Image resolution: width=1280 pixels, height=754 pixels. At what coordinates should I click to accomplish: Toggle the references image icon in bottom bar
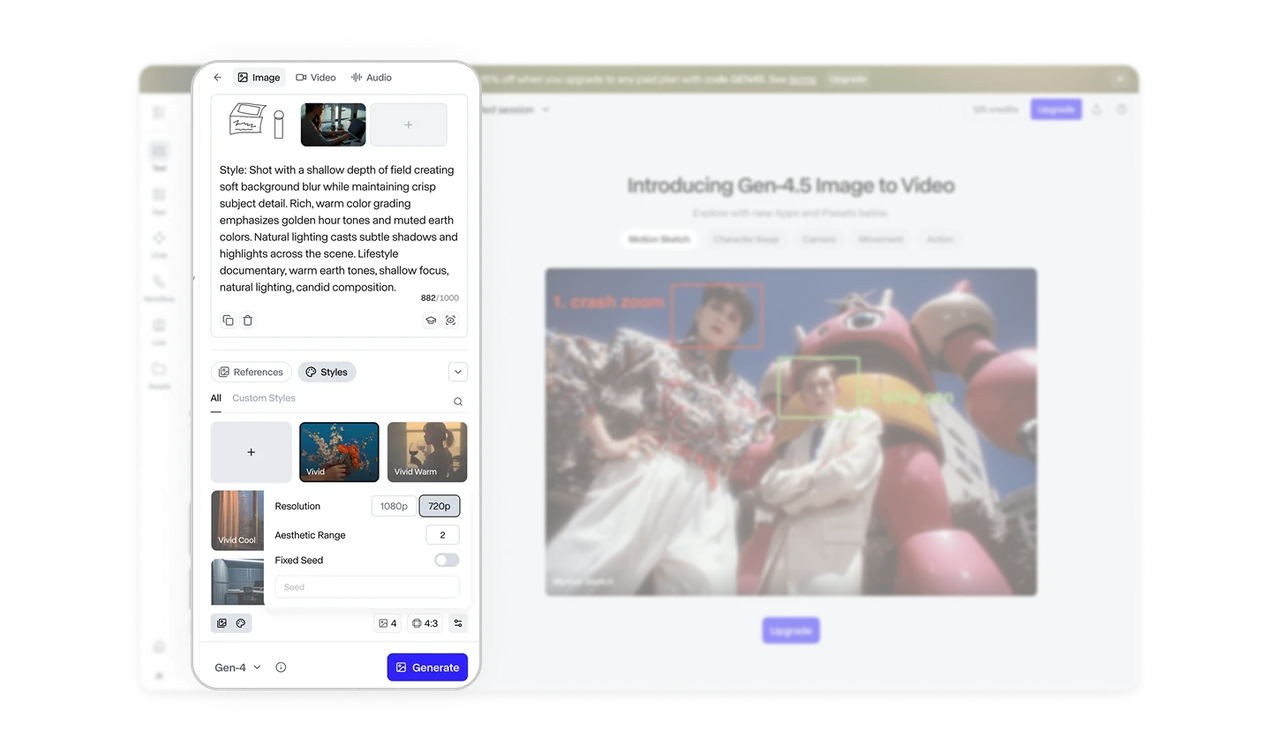(x=222, y=623)
